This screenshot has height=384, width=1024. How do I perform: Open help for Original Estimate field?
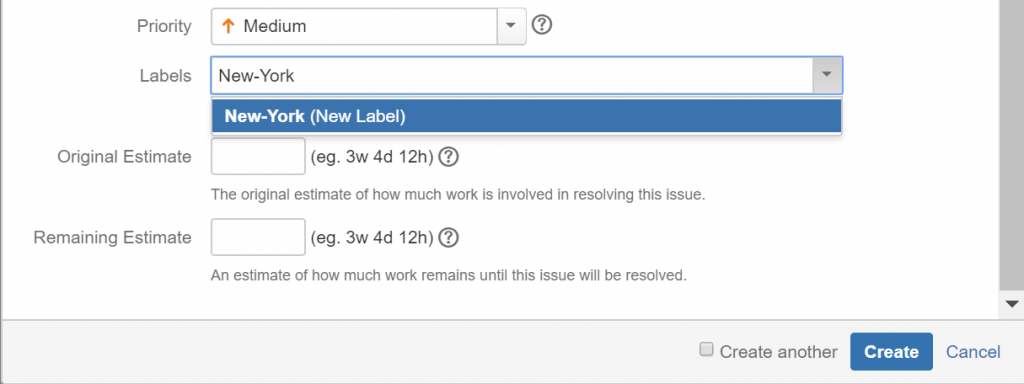(x=448, y=157)
